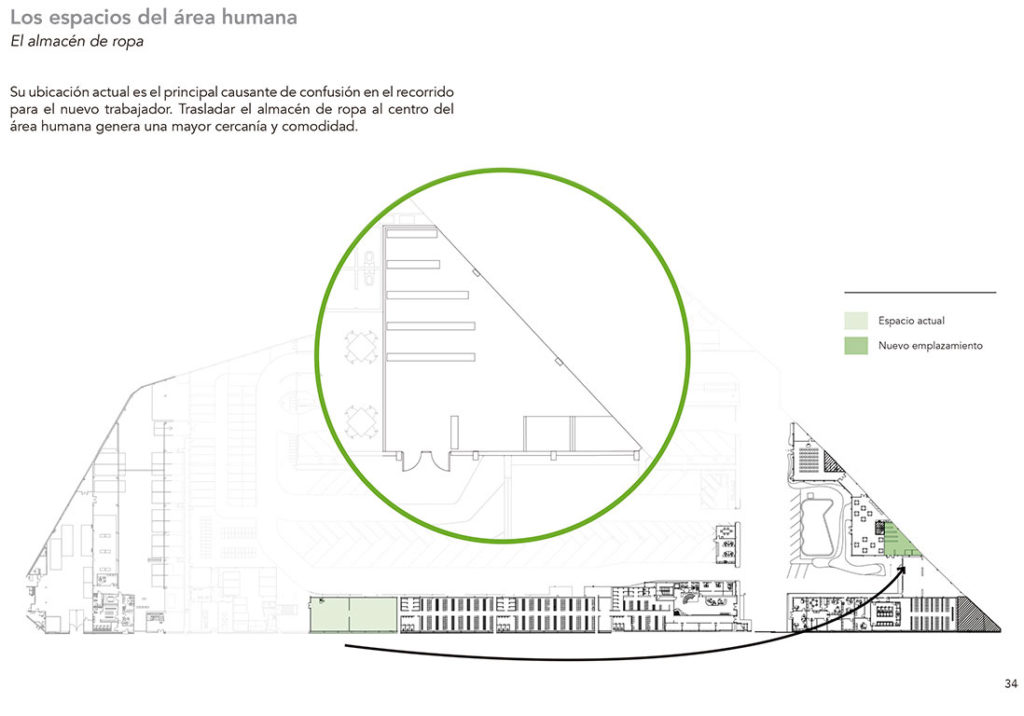Click the subtitle 'El almacén de ropa'

[x=76, y=41]
